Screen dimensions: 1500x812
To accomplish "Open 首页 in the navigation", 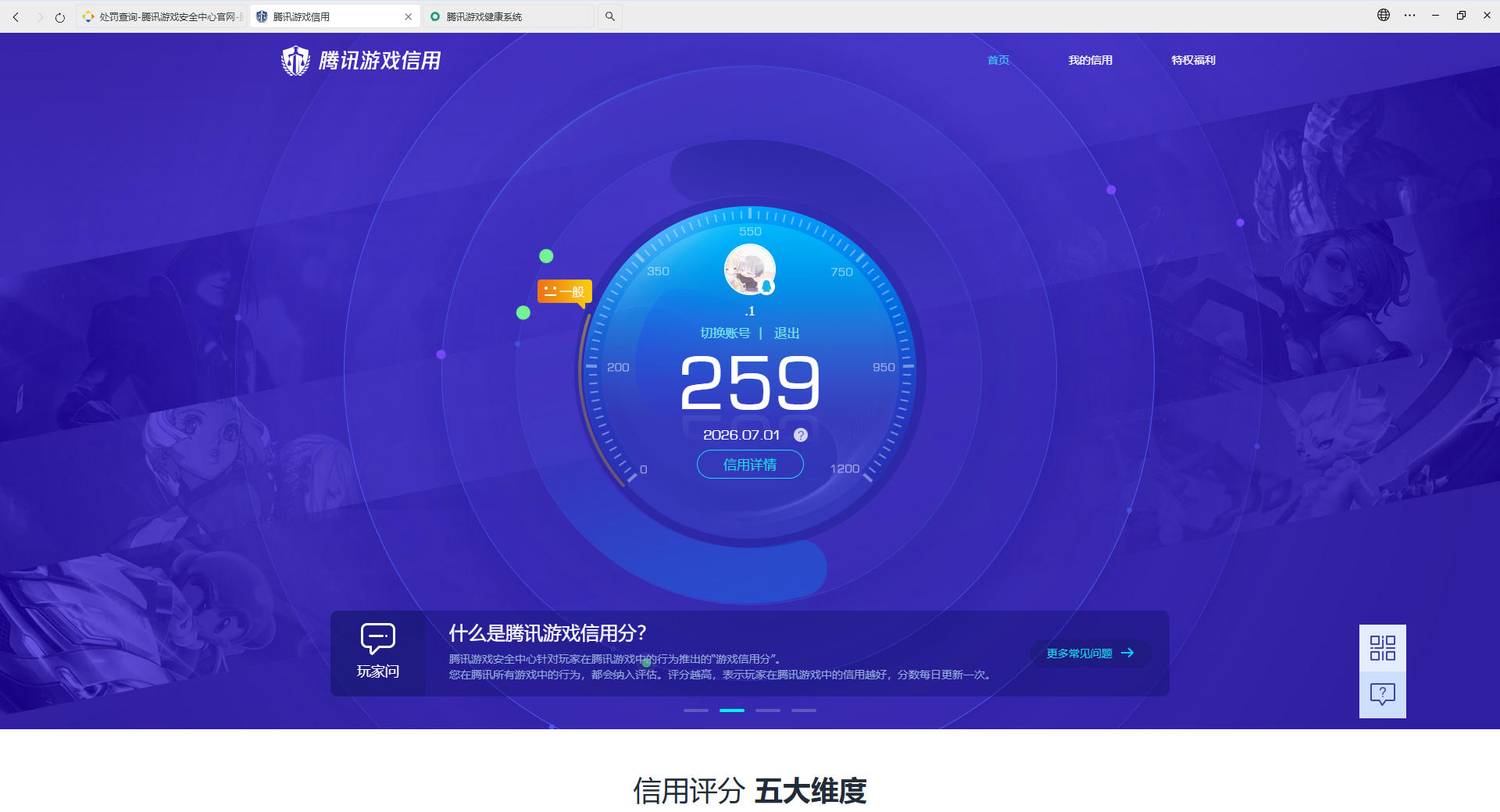I will click(x=998, y=60).
